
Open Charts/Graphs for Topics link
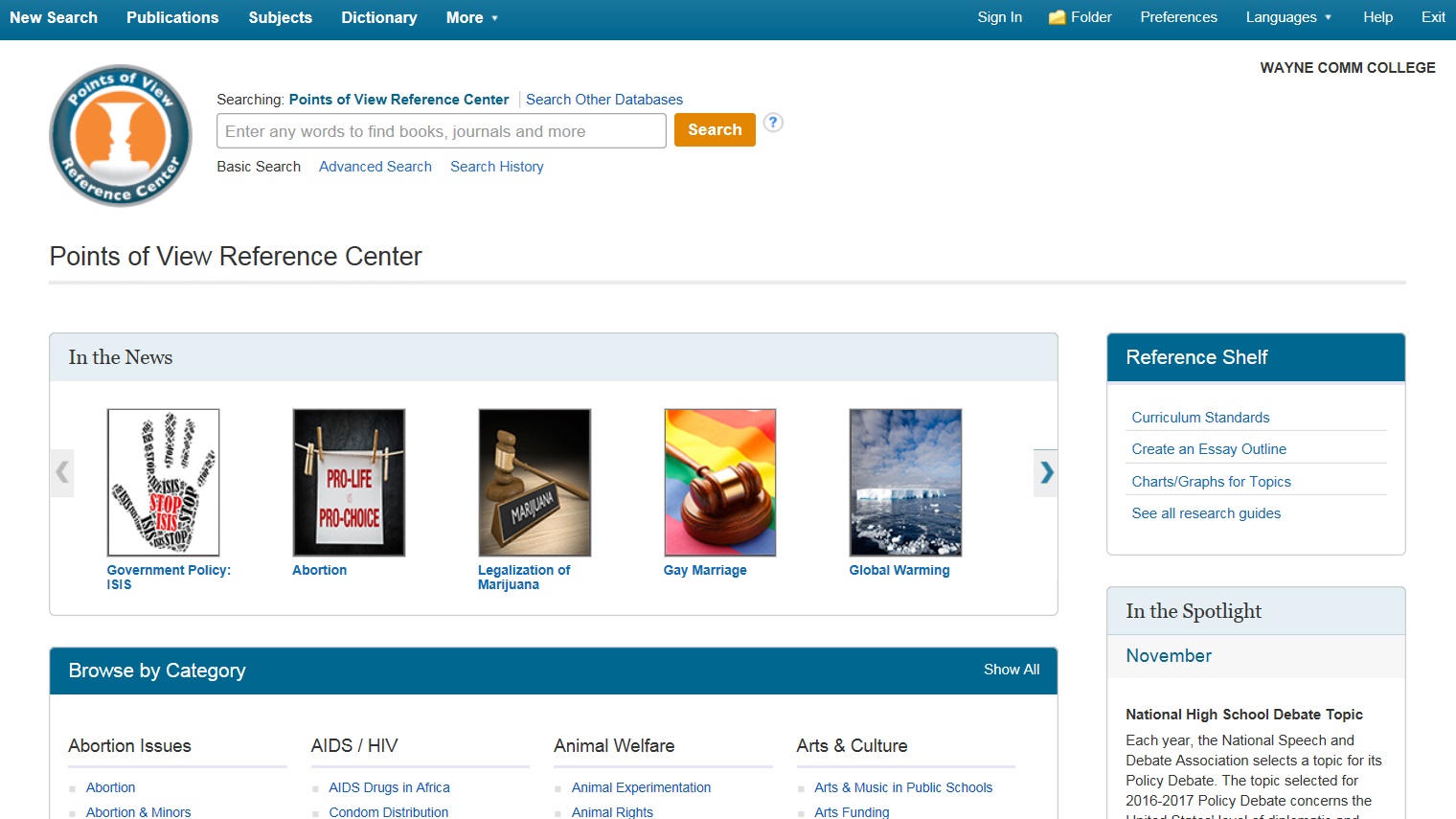1211,482
